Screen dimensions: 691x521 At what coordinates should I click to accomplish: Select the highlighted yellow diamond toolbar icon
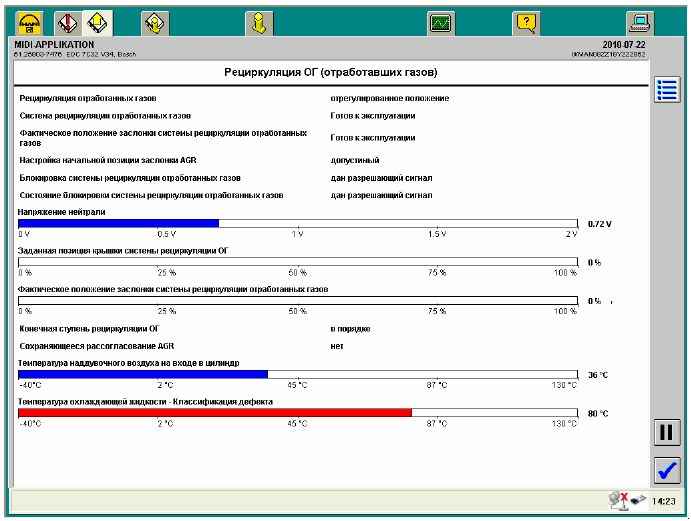pos(96,20)
